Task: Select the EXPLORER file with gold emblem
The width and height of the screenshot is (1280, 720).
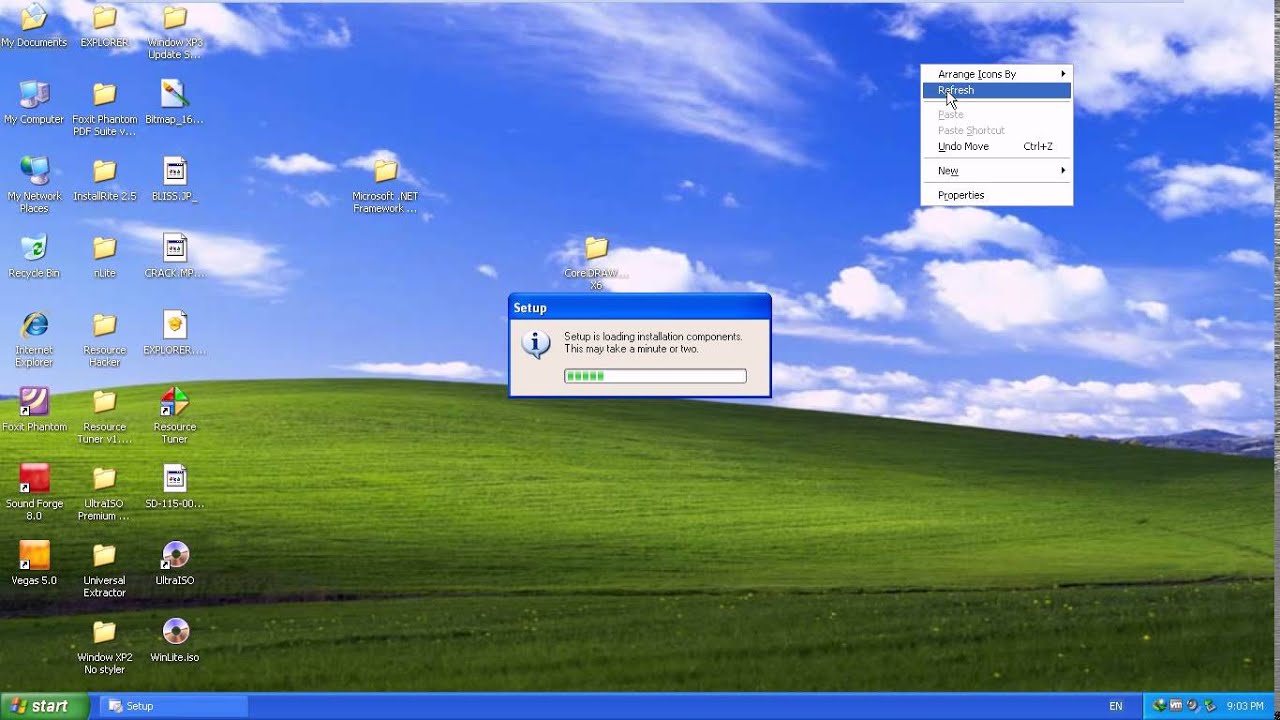Action: tap(174, 325)
